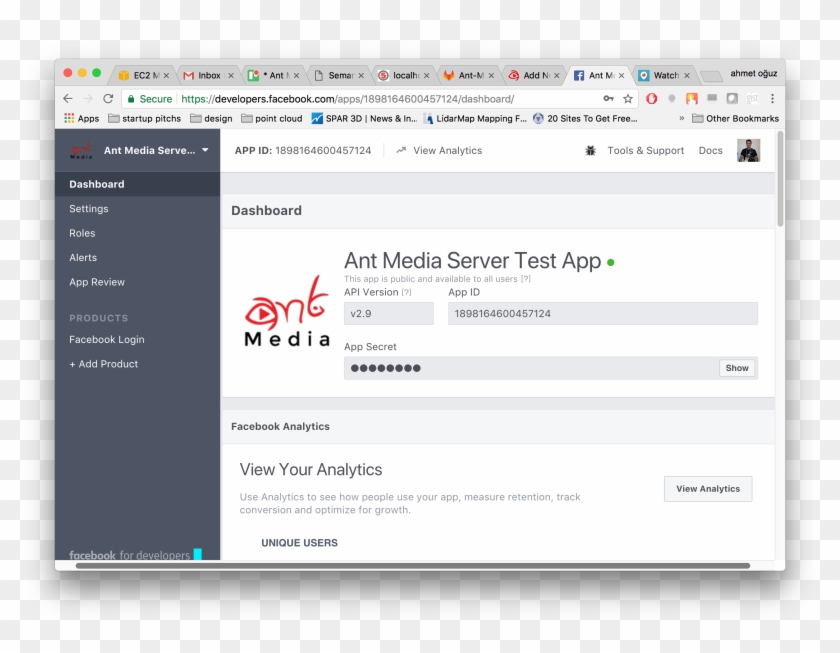Open the Docs link in the header

(710, 150)
